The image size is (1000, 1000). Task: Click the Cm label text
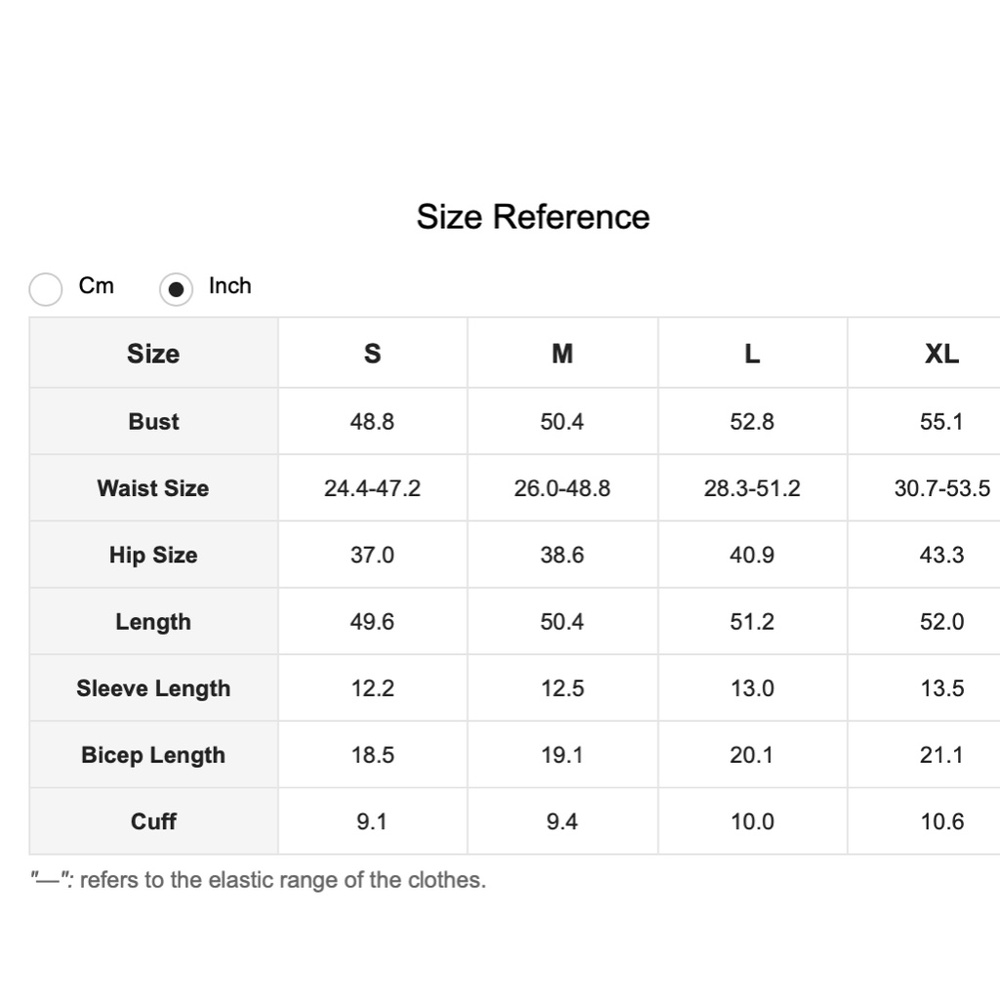[x=96, y=286]
